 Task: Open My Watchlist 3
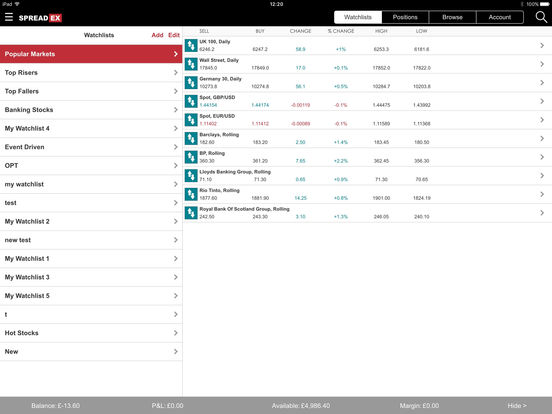click(91, 277)
